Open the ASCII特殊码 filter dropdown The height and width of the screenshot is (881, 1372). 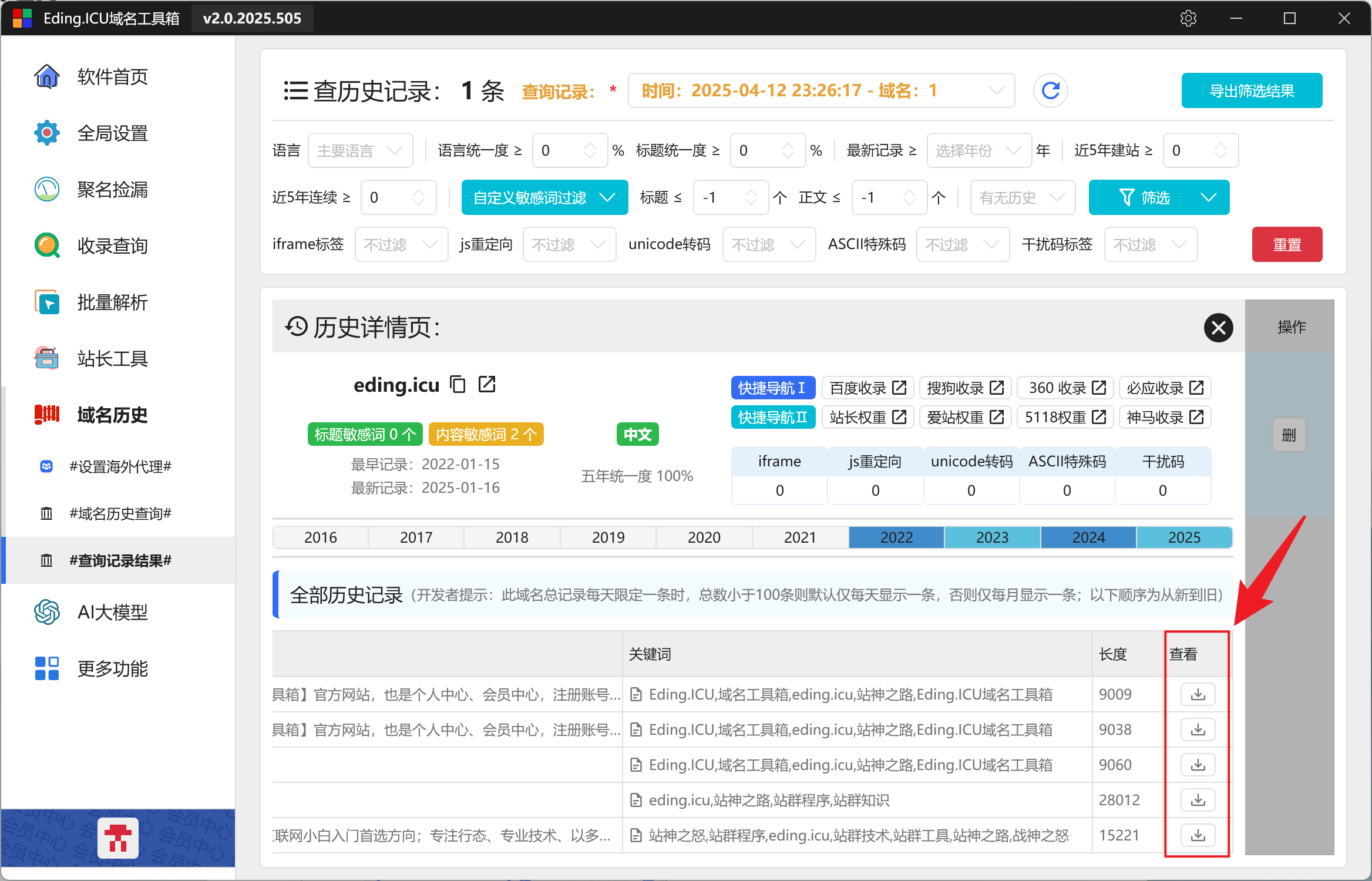[963, 244]
